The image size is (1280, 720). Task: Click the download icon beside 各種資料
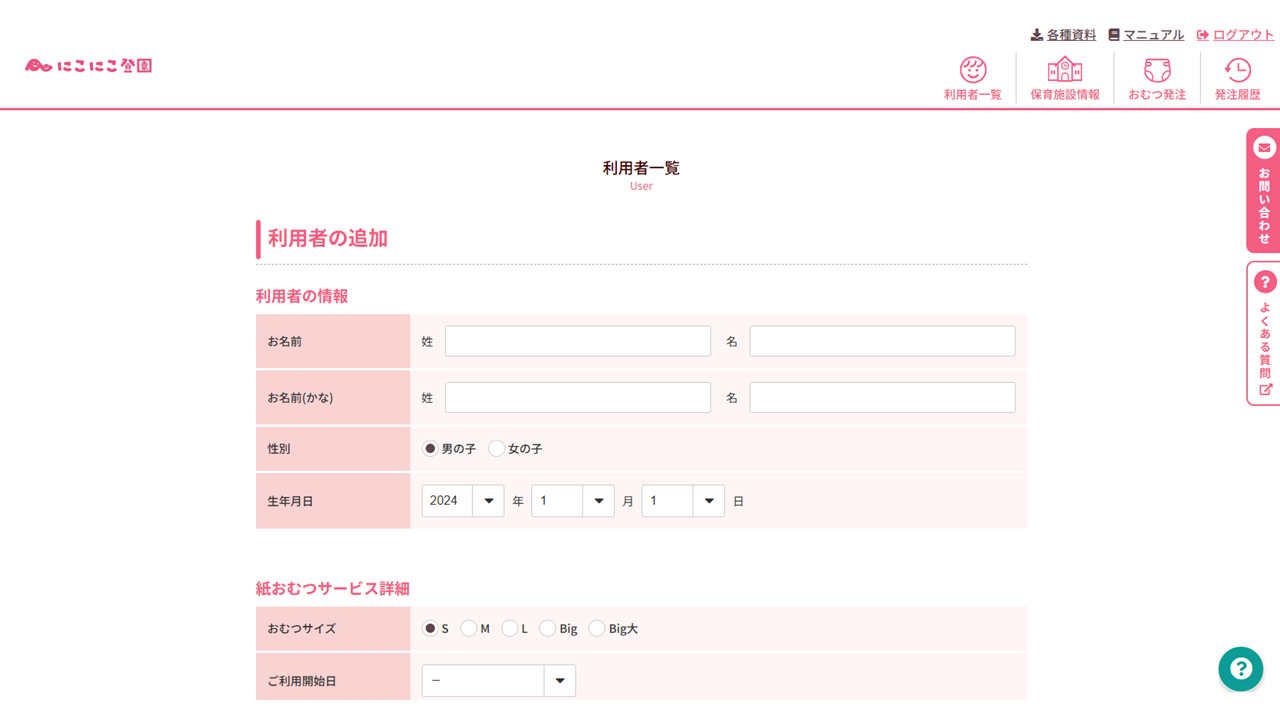(1035, 34)
